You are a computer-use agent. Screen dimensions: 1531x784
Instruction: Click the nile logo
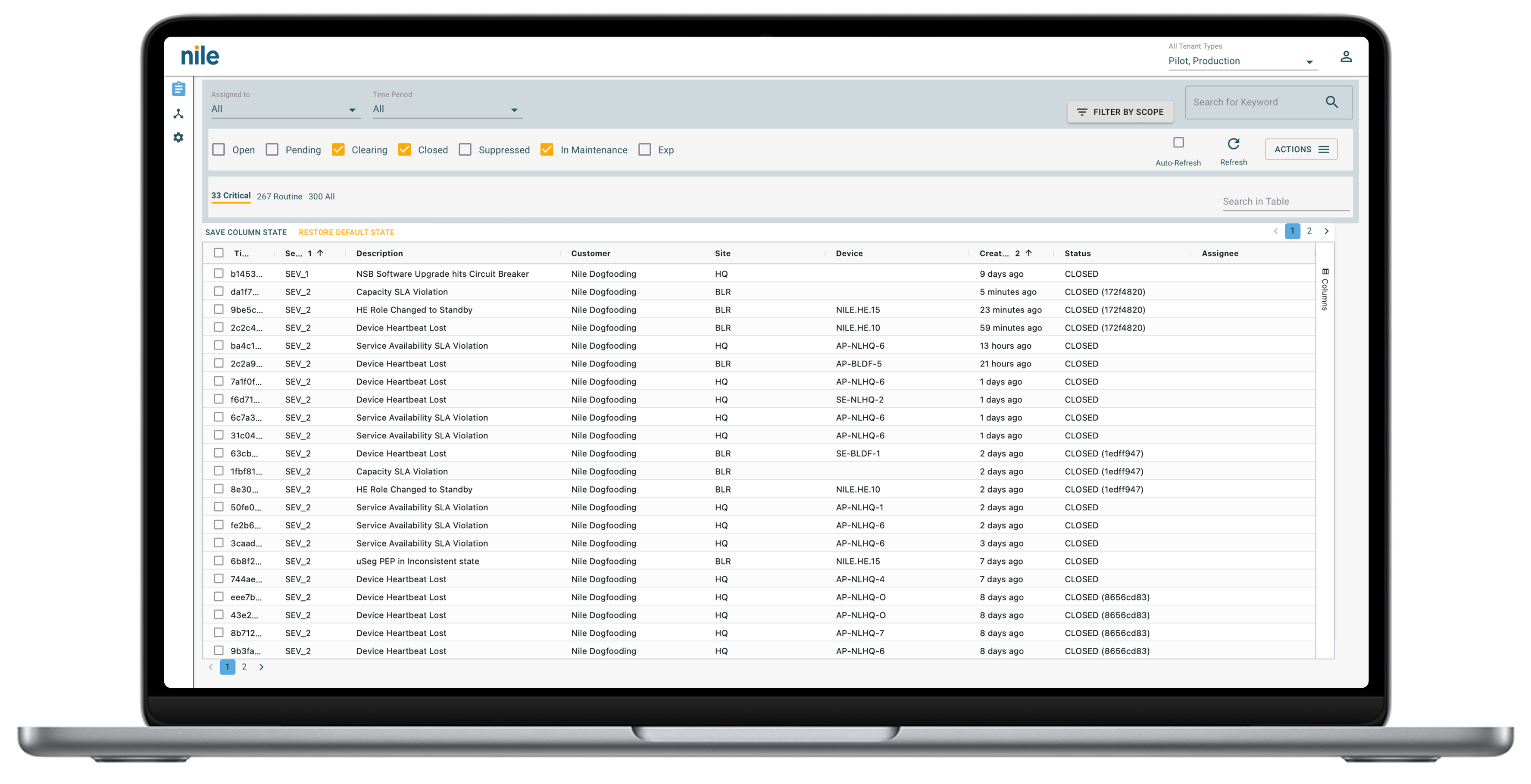pyautogui.click(x=200, y=55)
